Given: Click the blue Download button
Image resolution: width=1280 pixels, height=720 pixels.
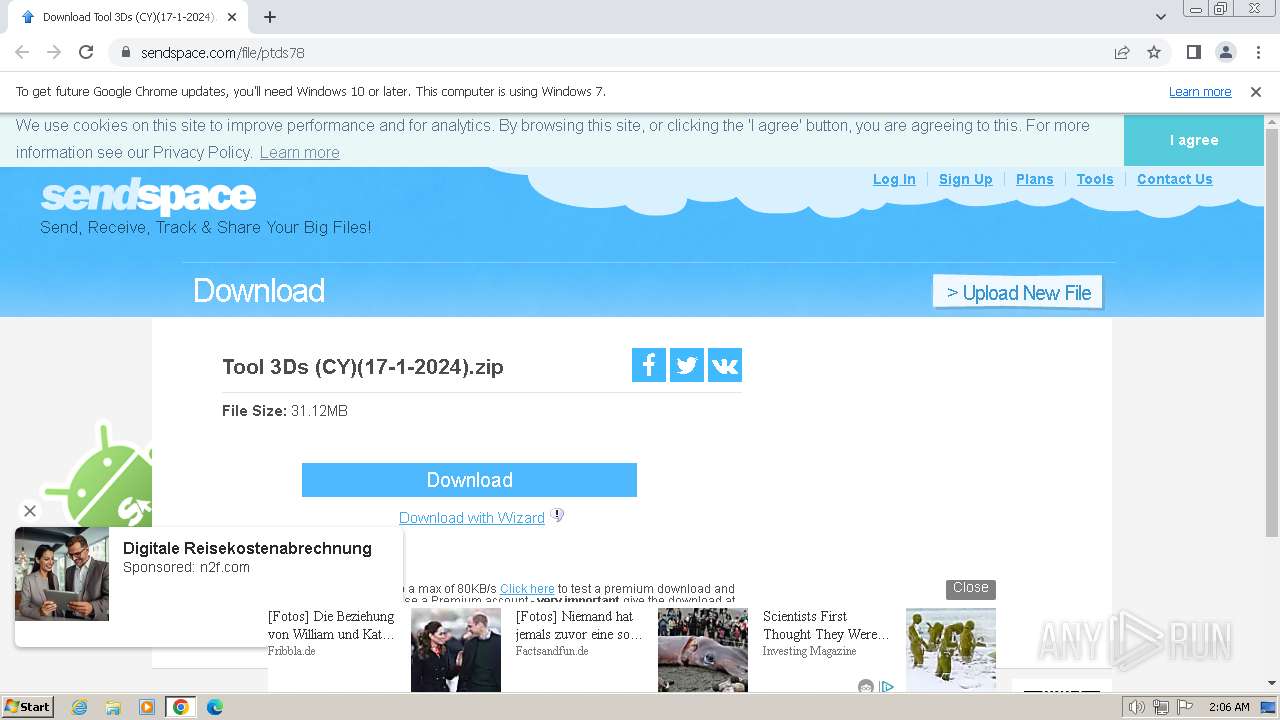Looking at the screenshot, I should click(469, 480).
